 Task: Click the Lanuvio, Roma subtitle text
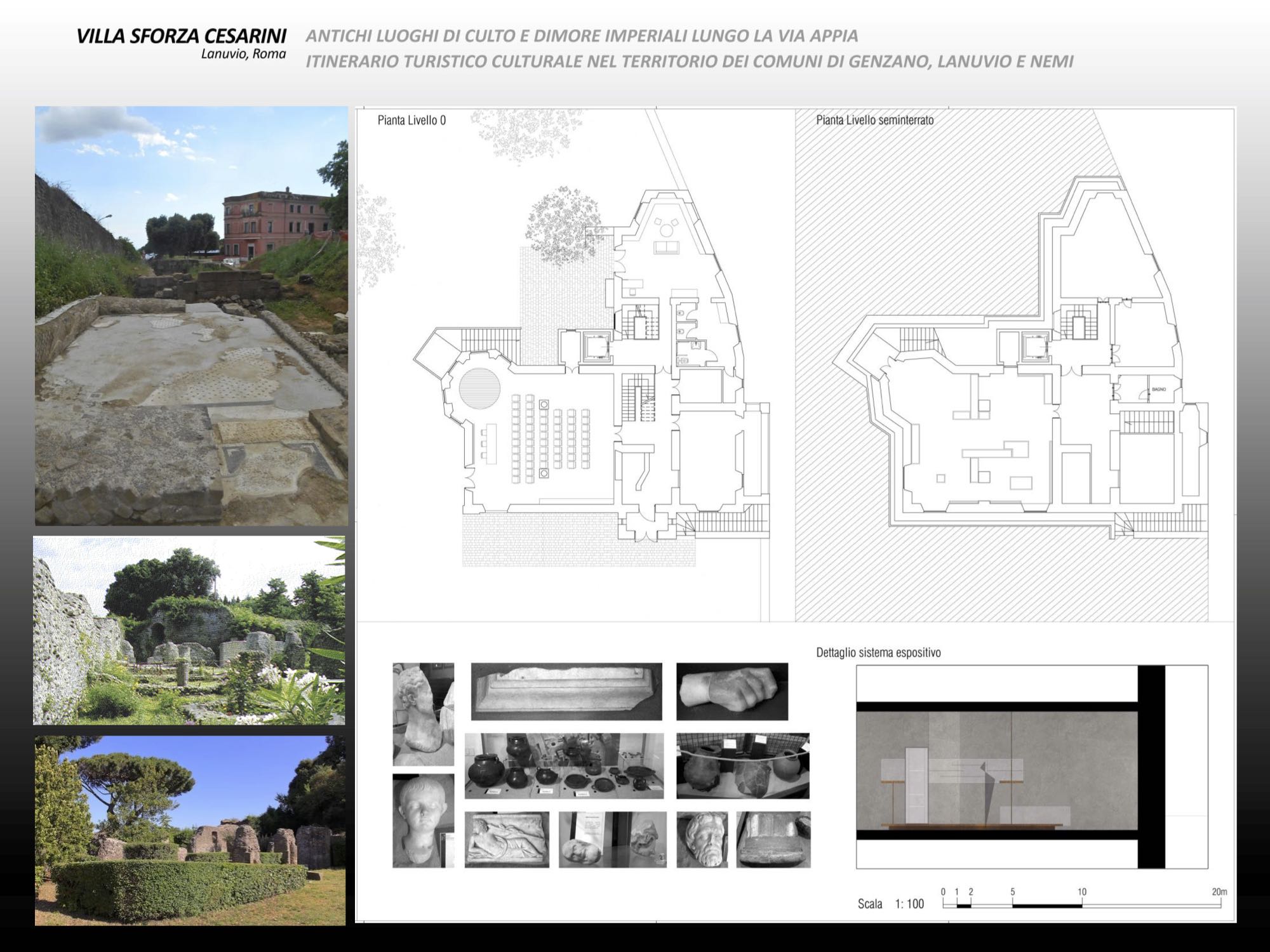tap(243, 54)
